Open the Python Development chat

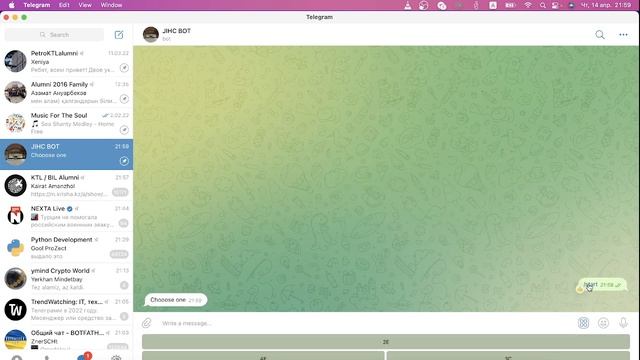pos(67,247)
